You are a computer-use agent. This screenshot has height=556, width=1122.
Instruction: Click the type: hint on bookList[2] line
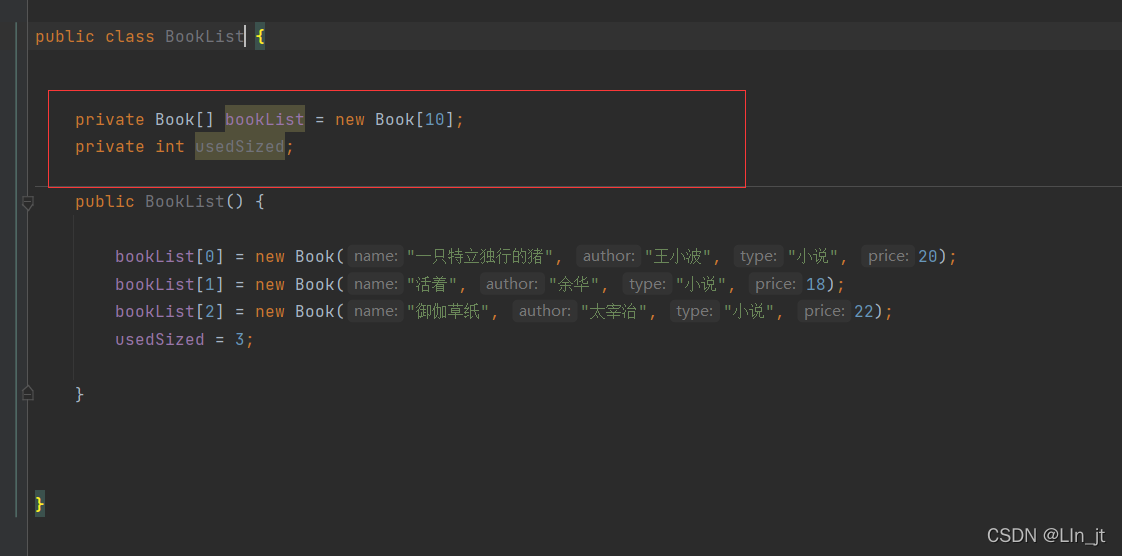point(696,311)
